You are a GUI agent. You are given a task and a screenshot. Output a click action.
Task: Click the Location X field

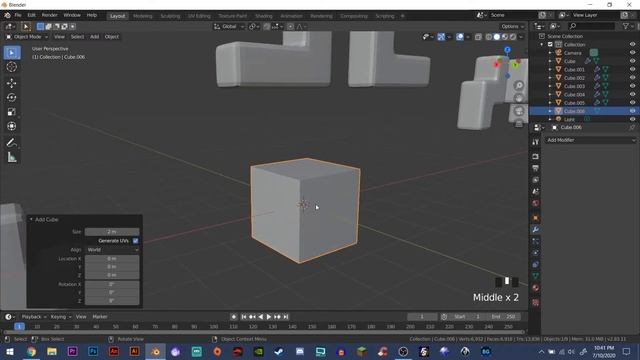coord(112,259)
